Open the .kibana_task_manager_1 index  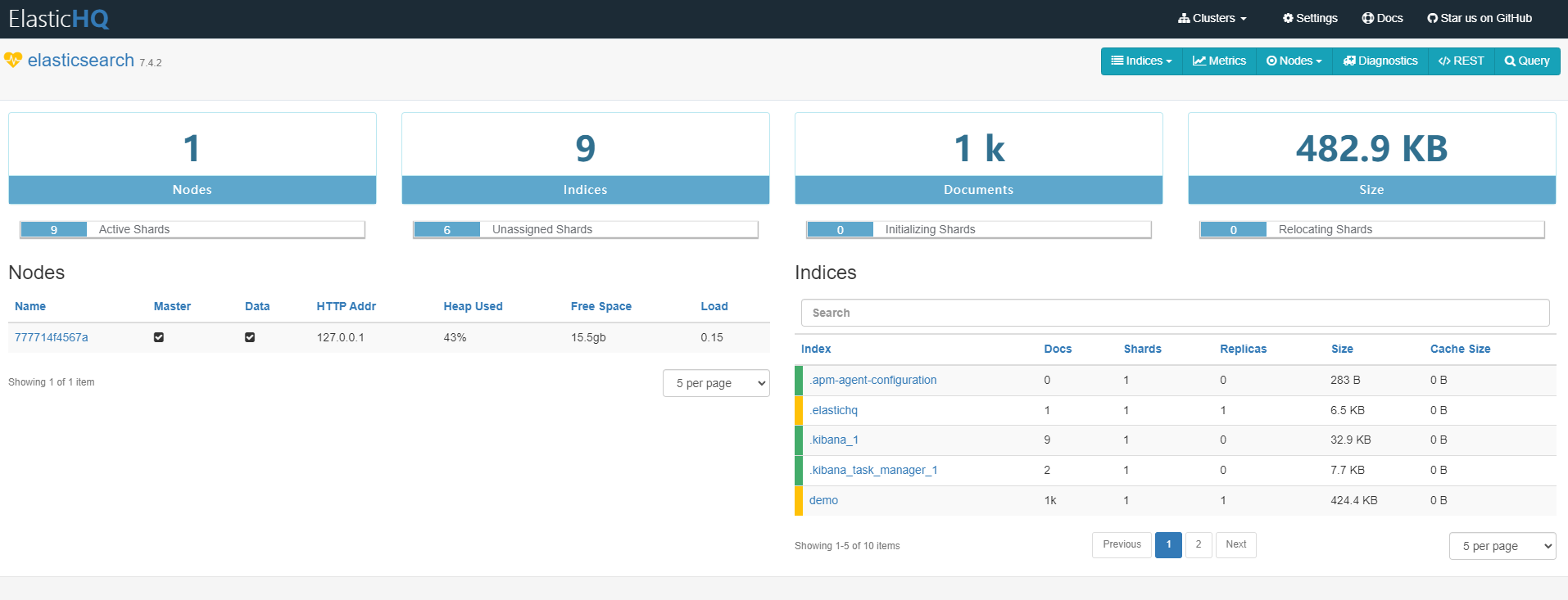[x=873, y=470]
